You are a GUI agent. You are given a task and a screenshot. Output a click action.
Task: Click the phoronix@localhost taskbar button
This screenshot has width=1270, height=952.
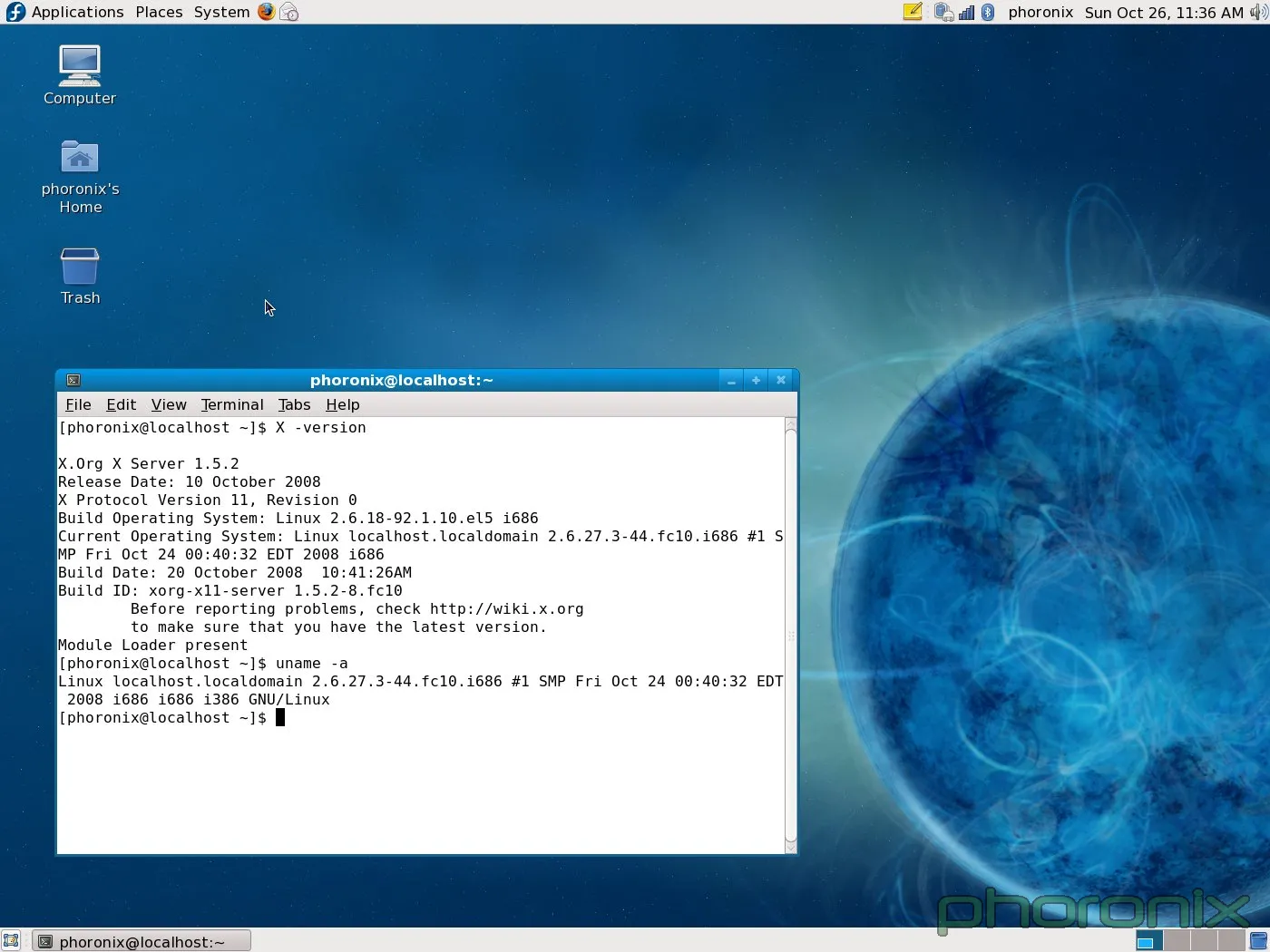(x=141, y=941)
